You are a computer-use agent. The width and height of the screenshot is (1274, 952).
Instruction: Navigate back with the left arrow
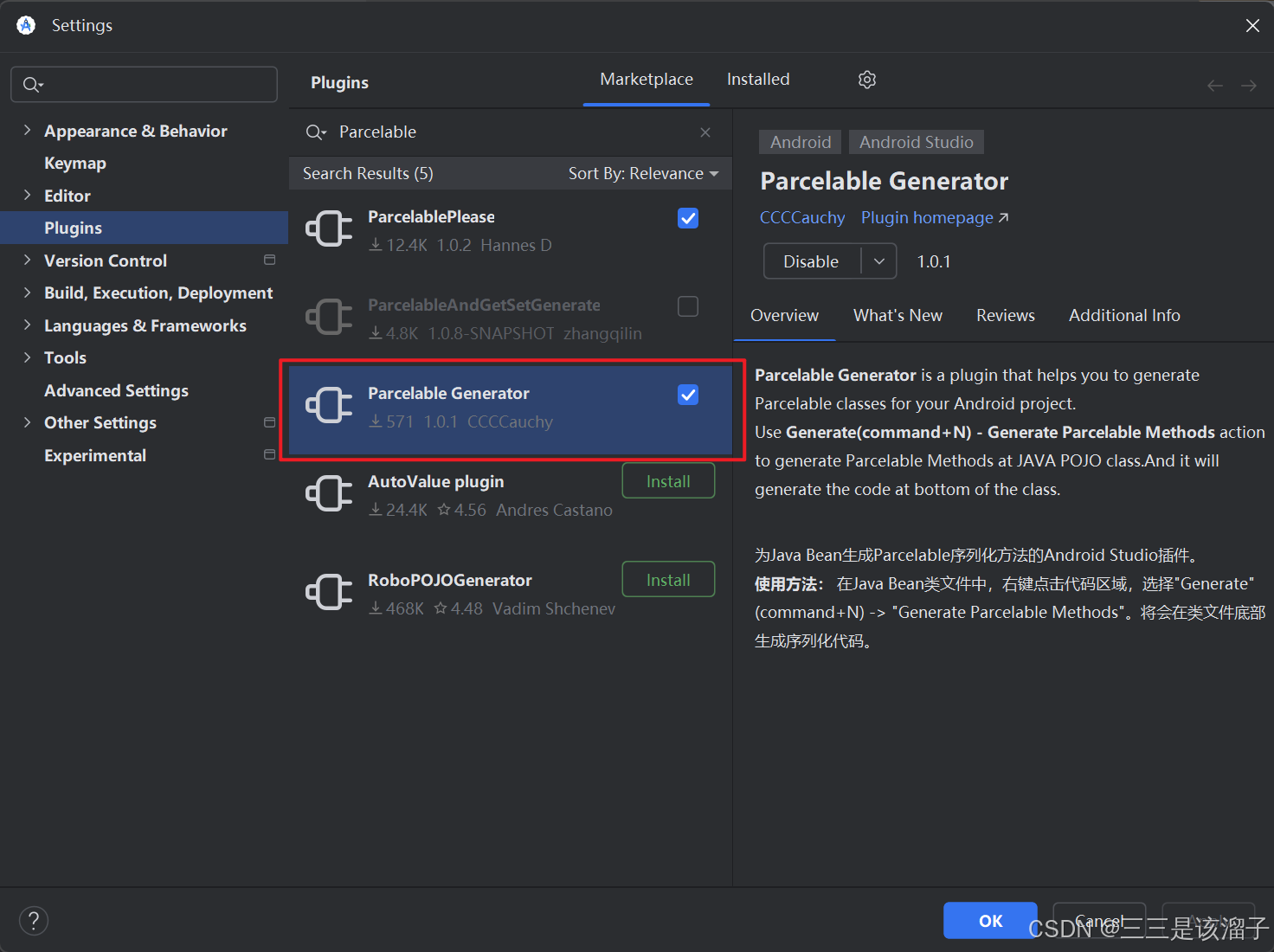tap(1215, 85)
